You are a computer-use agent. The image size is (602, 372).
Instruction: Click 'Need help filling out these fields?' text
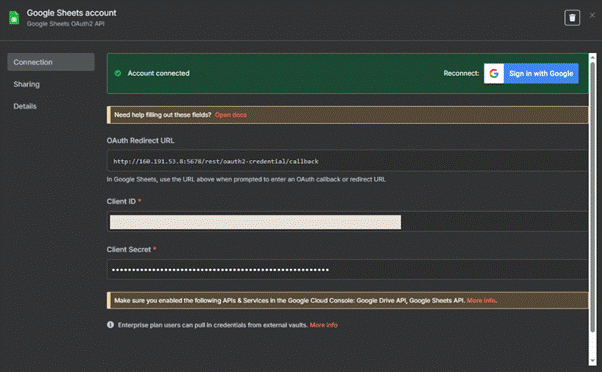pyautogui.click(x=163, y=115)
